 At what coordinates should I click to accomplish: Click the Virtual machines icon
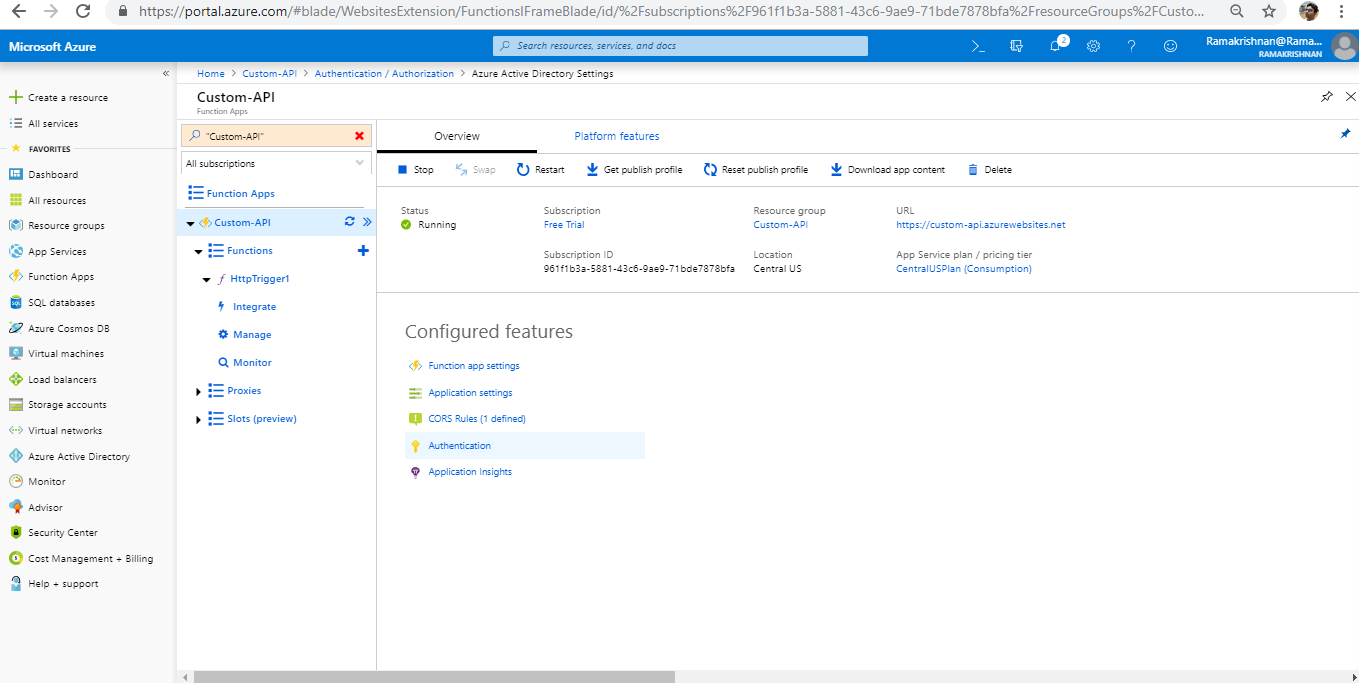(x=16, y=353)
